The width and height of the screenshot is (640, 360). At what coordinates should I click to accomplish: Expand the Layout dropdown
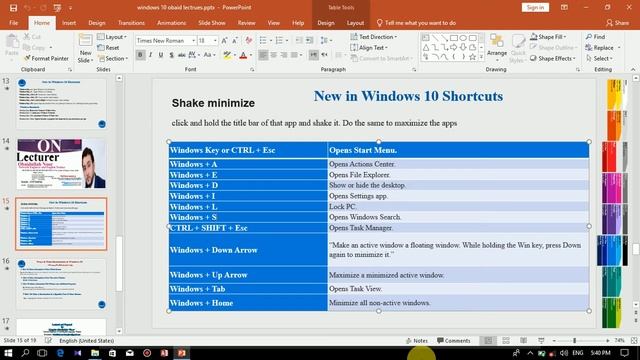[x=112, y=37]
